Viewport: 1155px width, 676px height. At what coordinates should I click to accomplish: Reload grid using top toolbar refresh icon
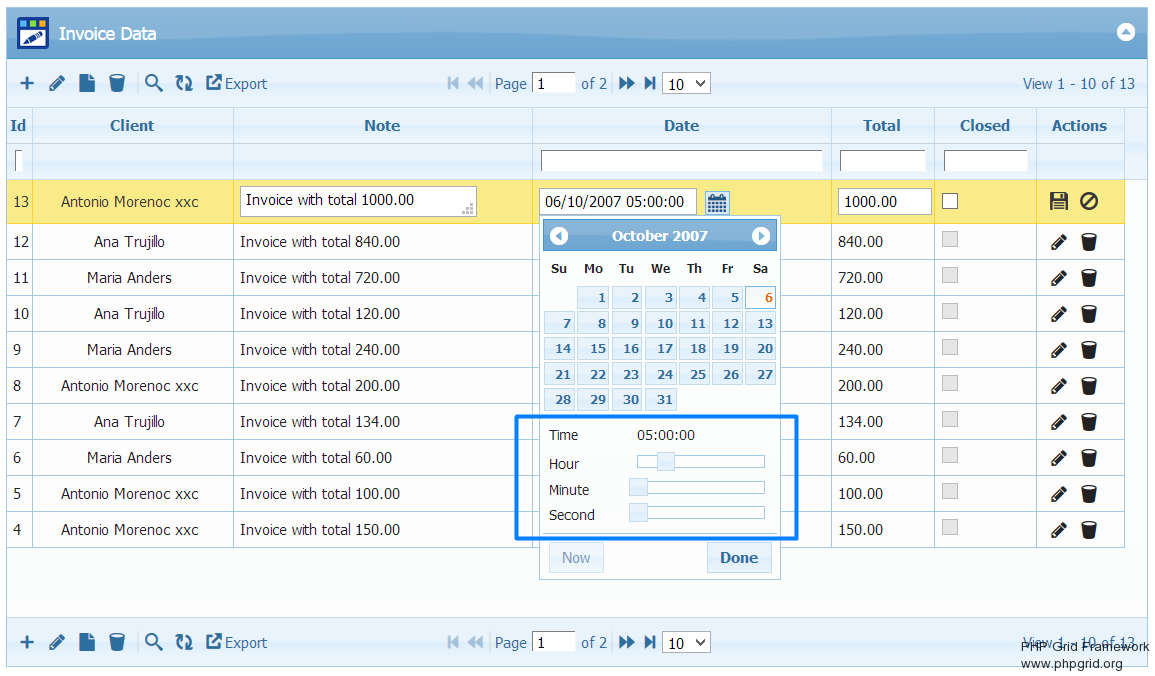184,83
